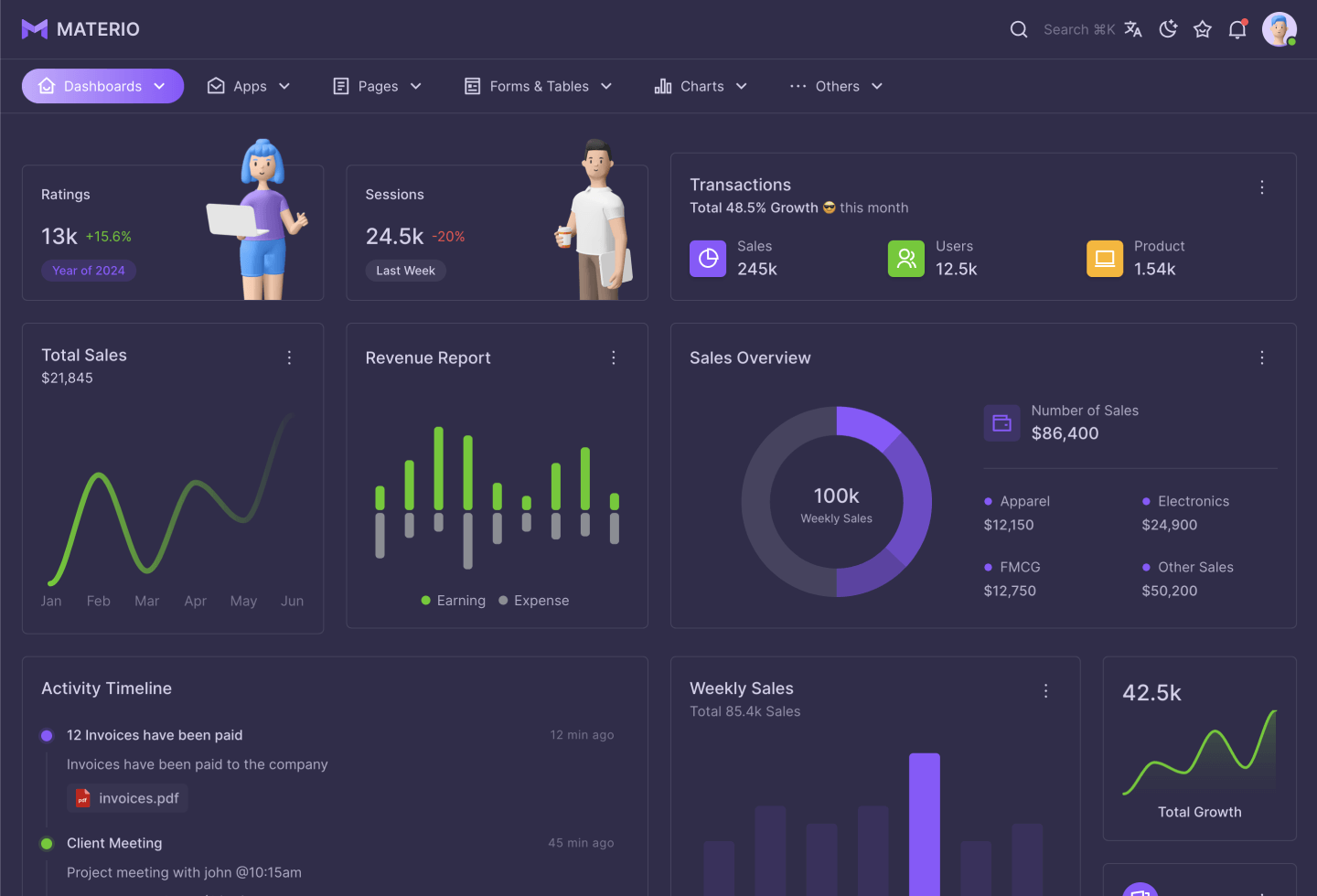Open the Forms & Tables menu
This screenshot has width=1317, height=896.
(x=538, y=86)
